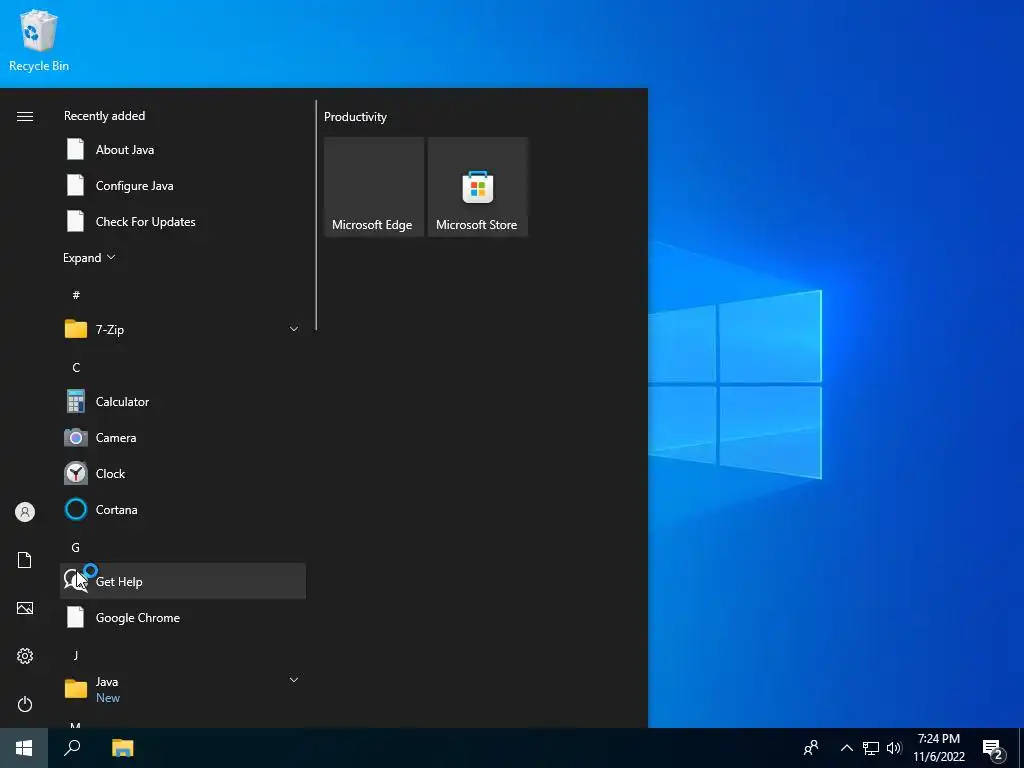Open the volume speaker icon
Viewport: 1024px width, 768px height.
(x=894, y=748)
